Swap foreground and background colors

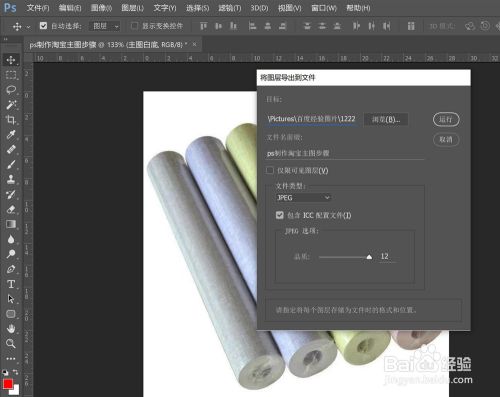(x=16, y=372)
